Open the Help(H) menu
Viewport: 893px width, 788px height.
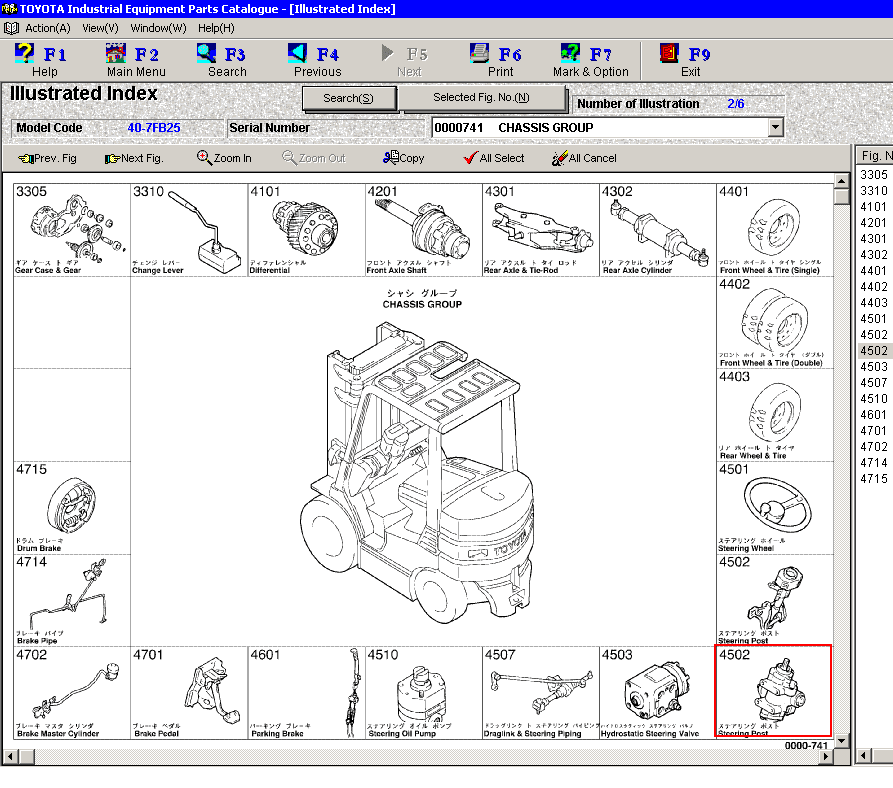pyautogui.click(x=216, y=28)
